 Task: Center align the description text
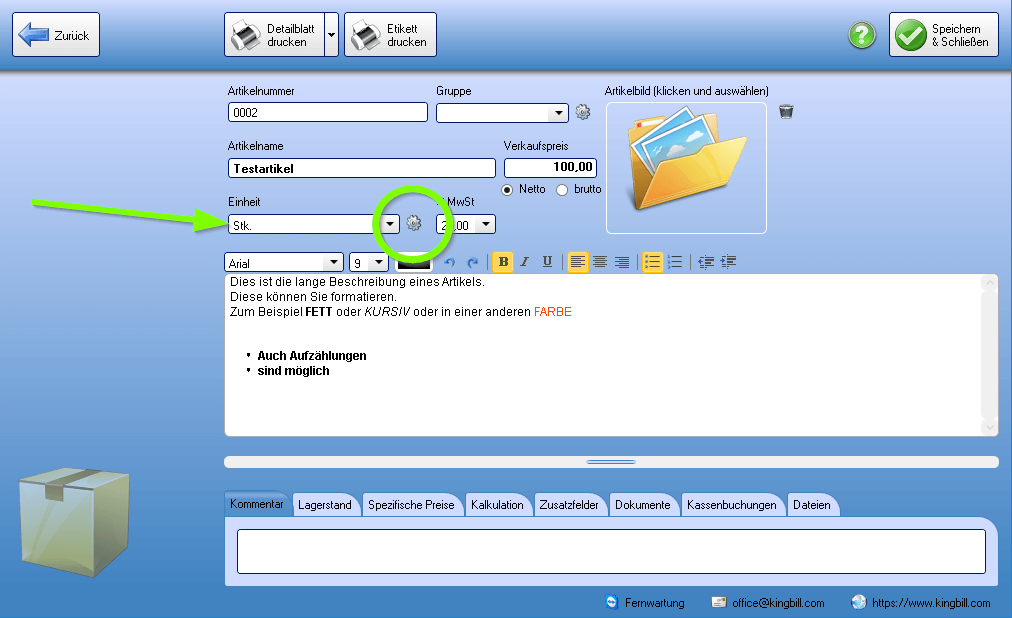point(600,262)
